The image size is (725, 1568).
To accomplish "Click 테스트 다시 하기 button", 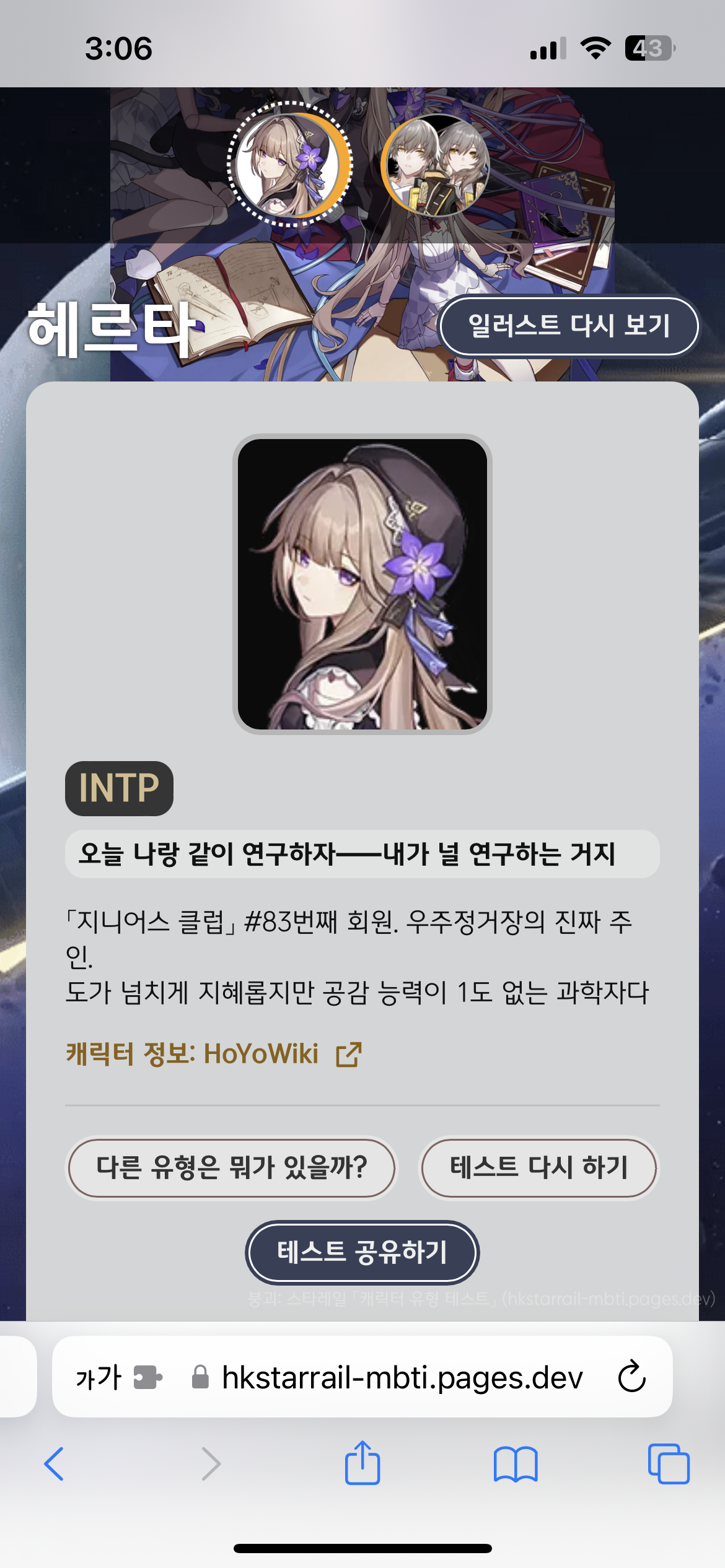I will [x=539, y=1168].
